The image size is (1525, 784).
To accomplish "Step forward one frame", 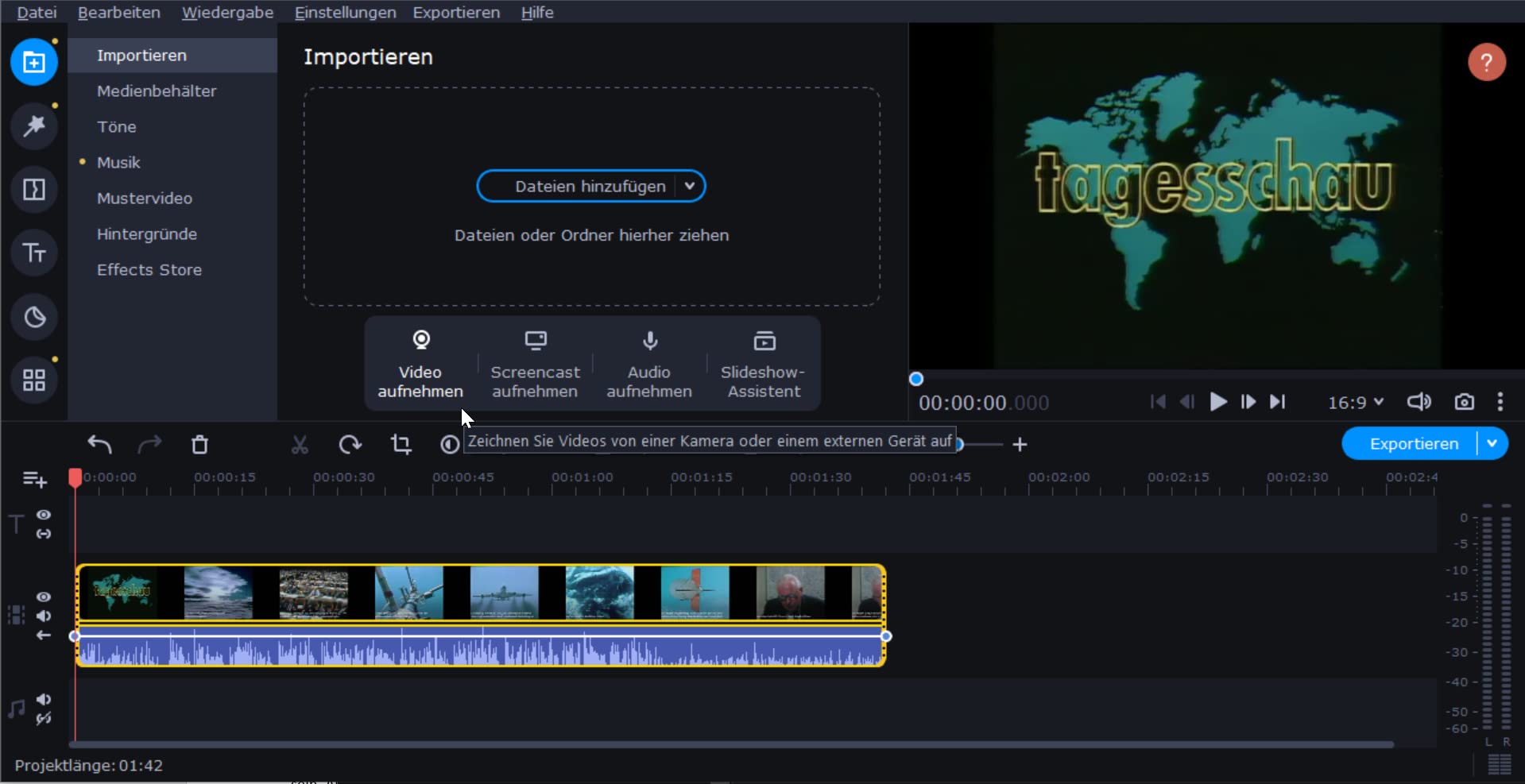I will click(1248, 402).
